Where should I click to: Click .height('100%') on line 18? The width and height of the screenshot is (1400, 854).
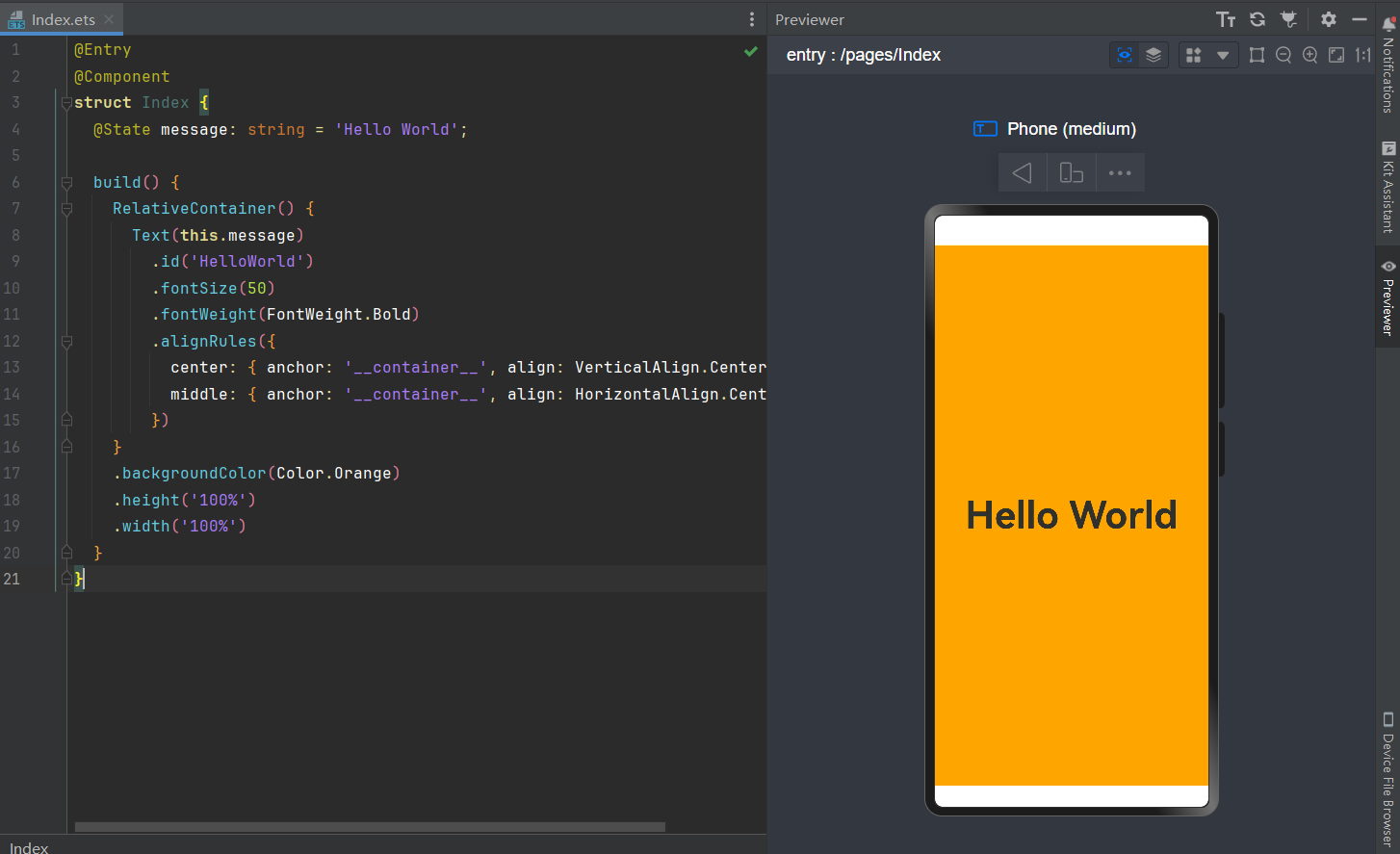point(185,500)
